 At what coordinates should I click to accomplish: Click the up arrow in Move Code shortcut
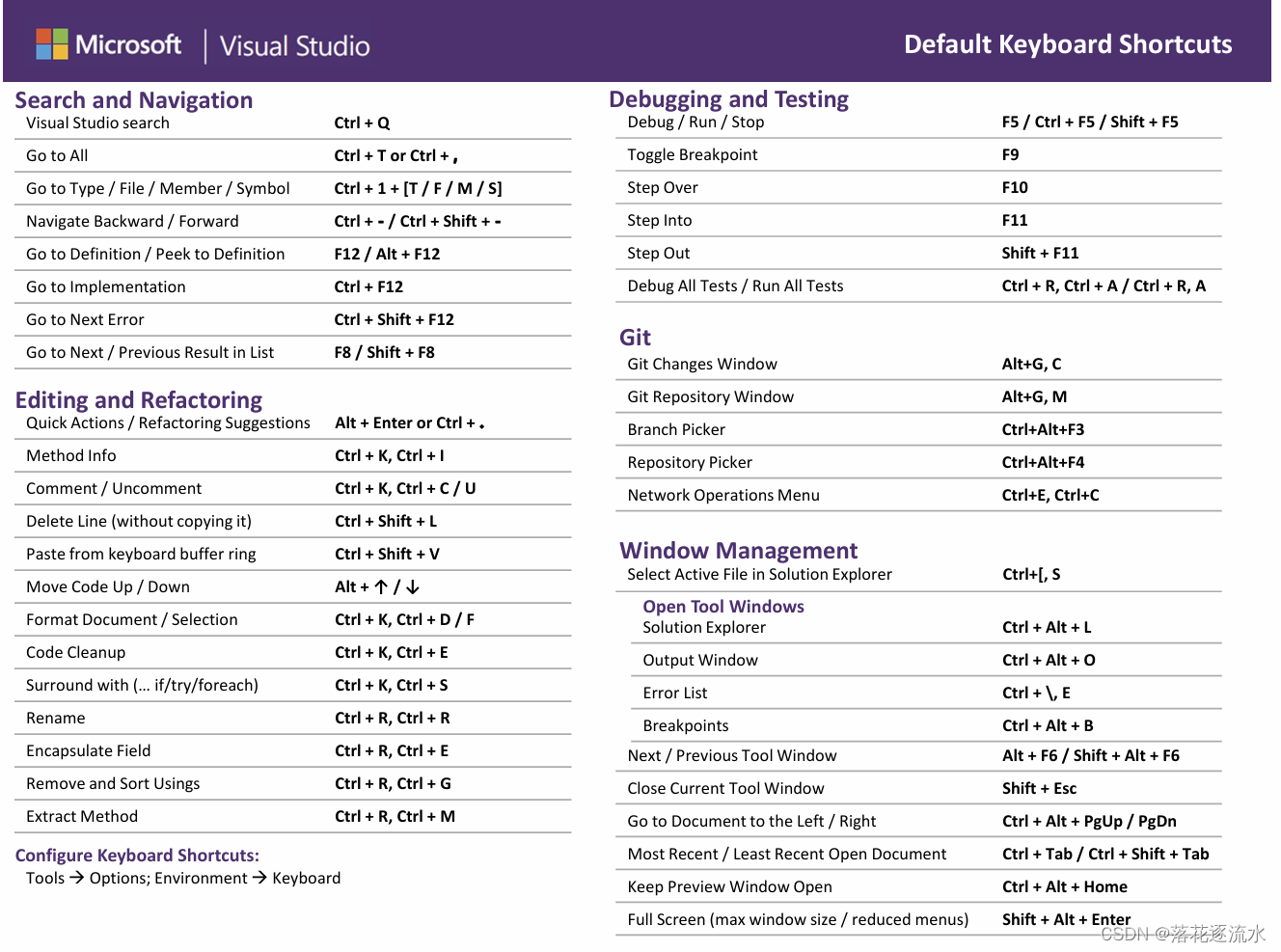click(x=381, y=586)
